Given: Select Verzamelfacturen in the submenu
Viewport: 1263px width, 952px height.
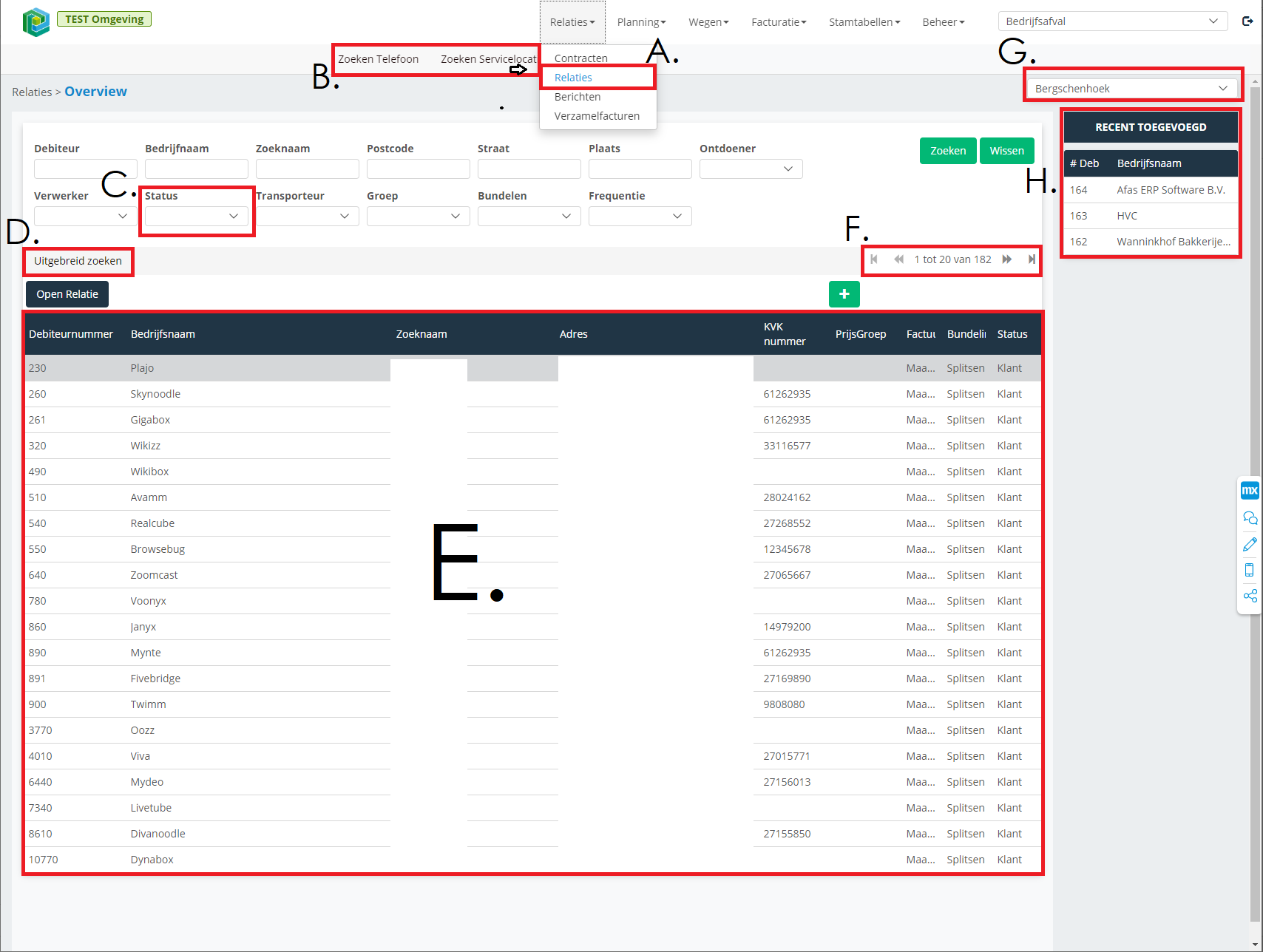Looking at the screenshot, I should (x=597, y=116).
